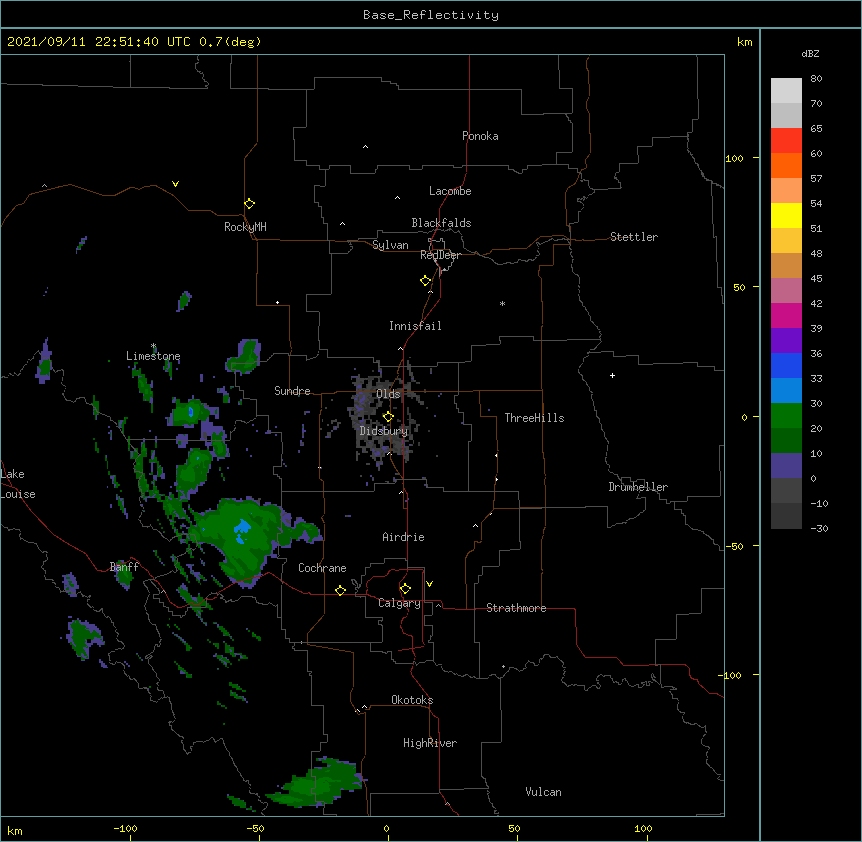Click the RockyMH label
Viewport: 862px width, 842px height.
tap(245, 227)
